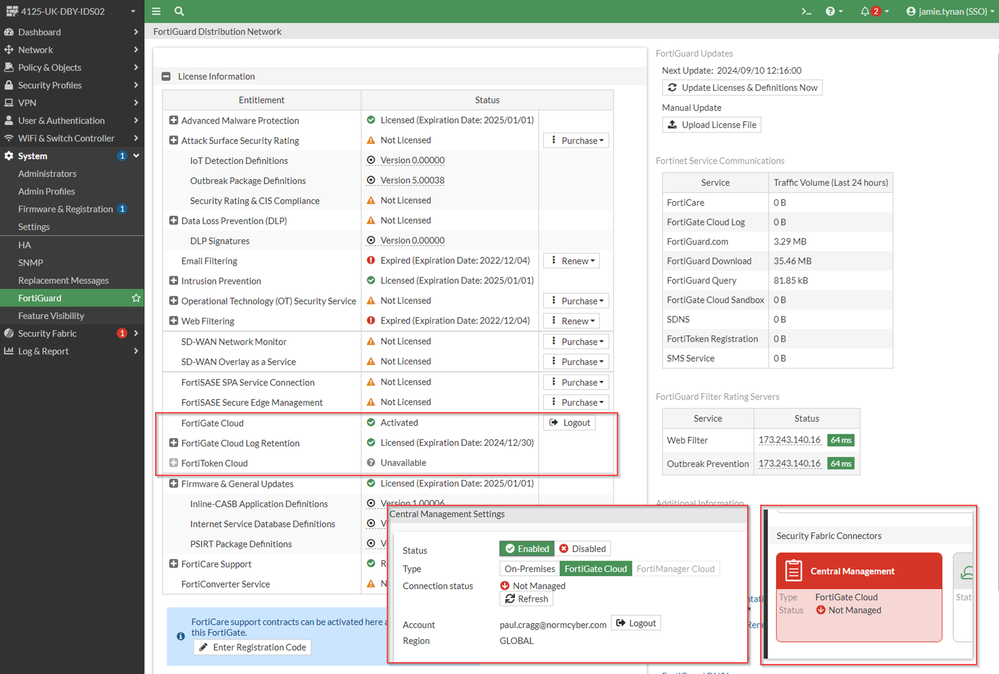Set Central Management status to Disabled

click(582, 549)
